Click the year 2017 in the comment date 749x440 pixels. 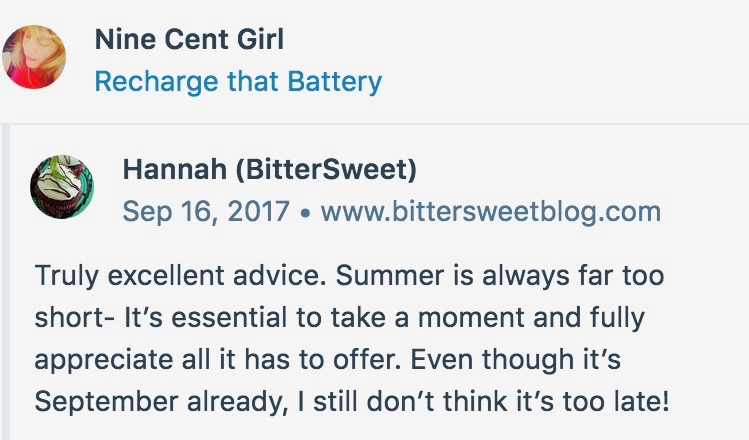(256, 212)
